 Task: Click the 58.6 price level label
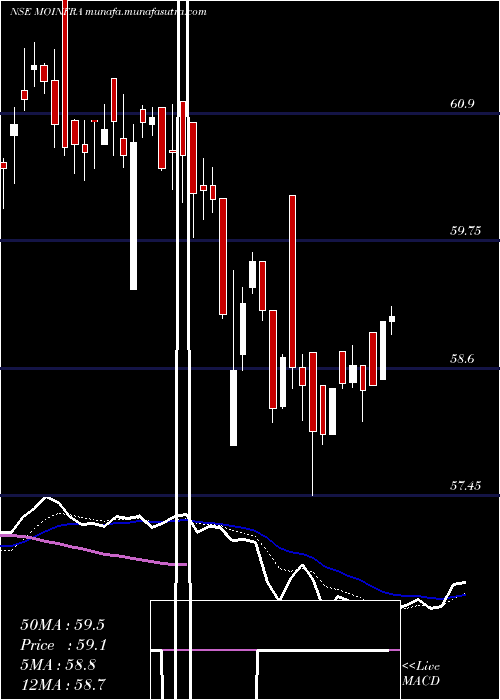462,359
